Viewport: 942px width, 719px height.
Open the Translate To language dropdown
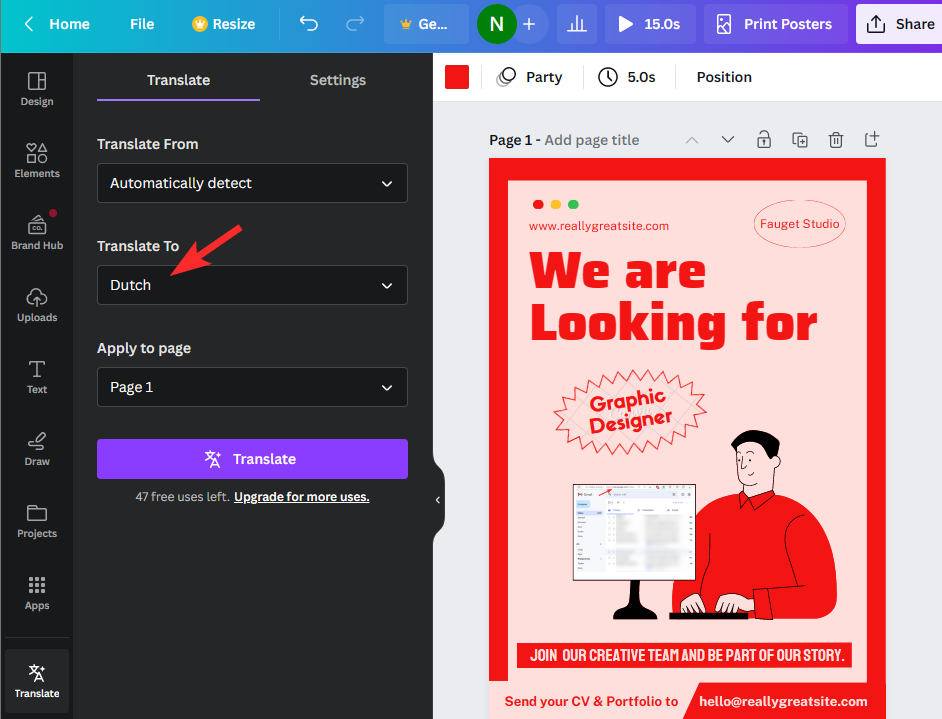(x=252, y=285)
